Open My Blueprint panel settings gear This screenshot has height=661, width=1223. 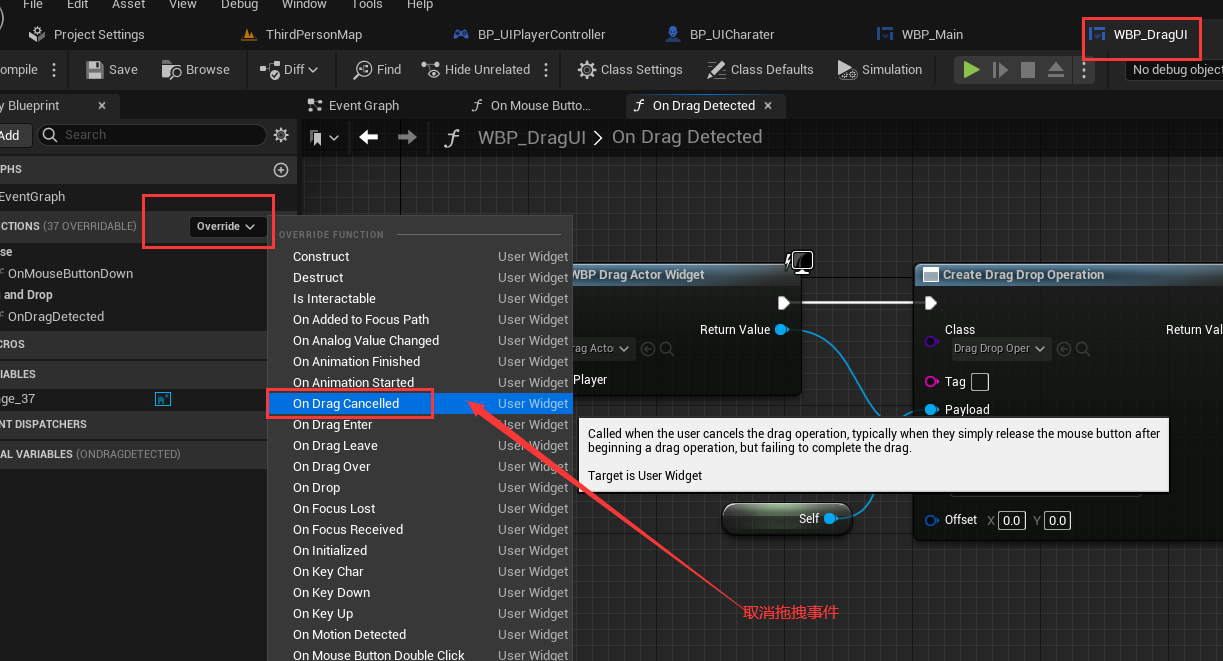[281, 135]
